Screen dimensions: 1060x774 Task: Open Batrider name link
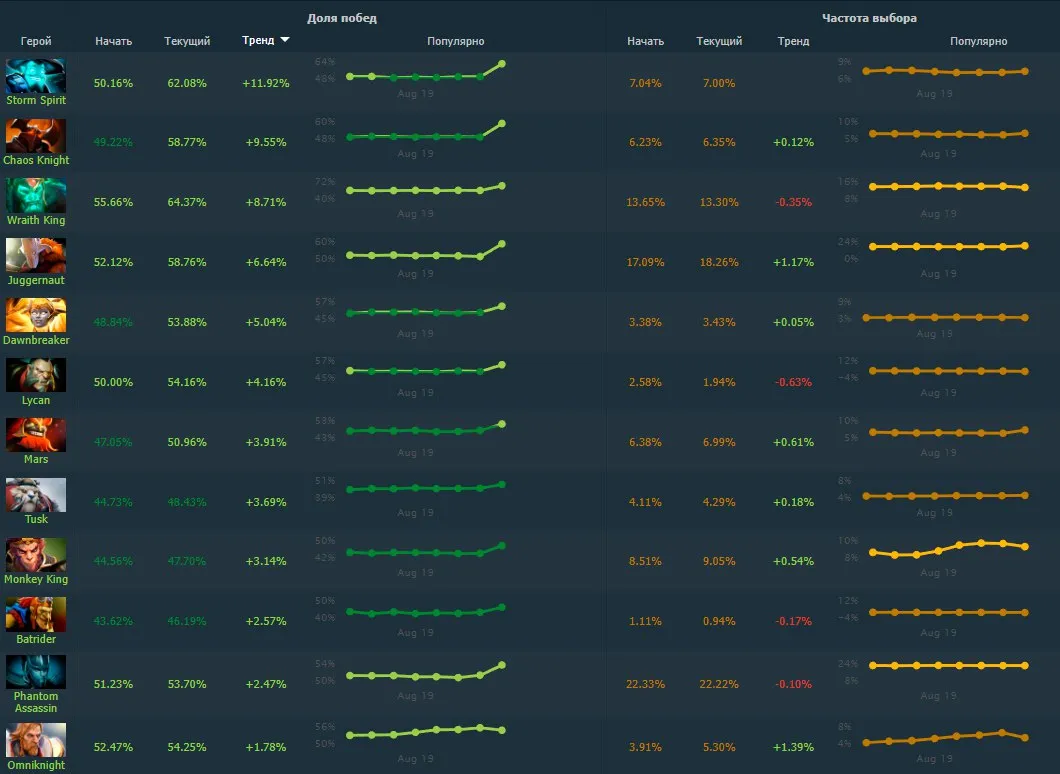36,639
